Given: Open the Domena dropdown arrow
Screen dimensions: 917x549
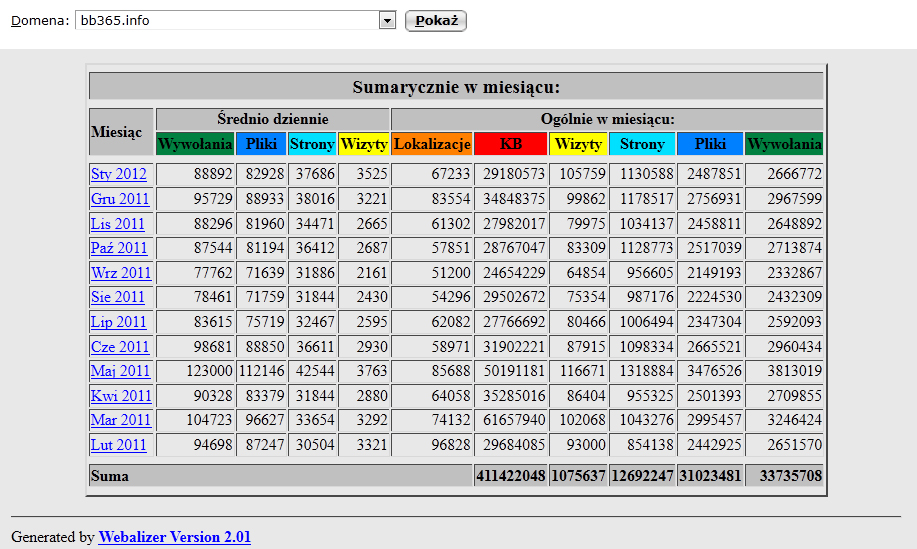Looking at the screenshot, I should point(387,21).
